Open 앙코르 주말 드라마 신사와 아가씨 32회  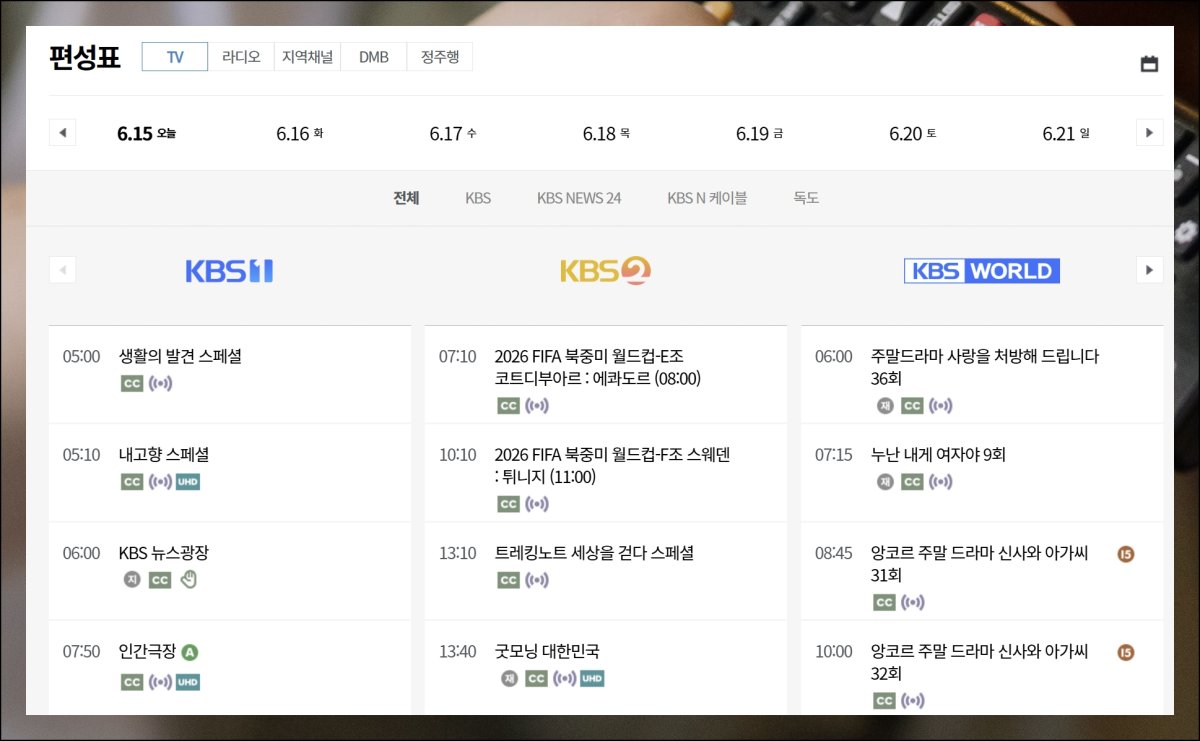point(979,662)
